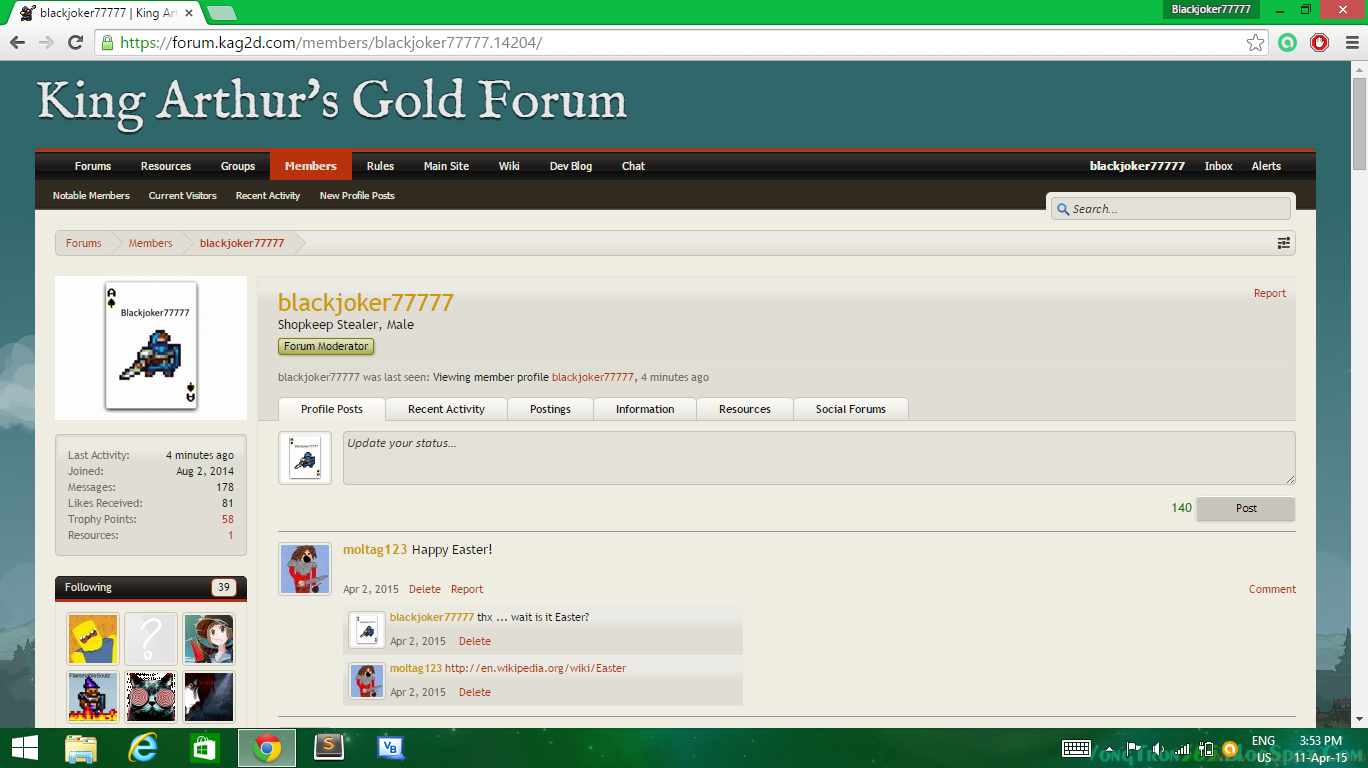
Task: Select the Profile Posts tab
Action: [331, 409]
